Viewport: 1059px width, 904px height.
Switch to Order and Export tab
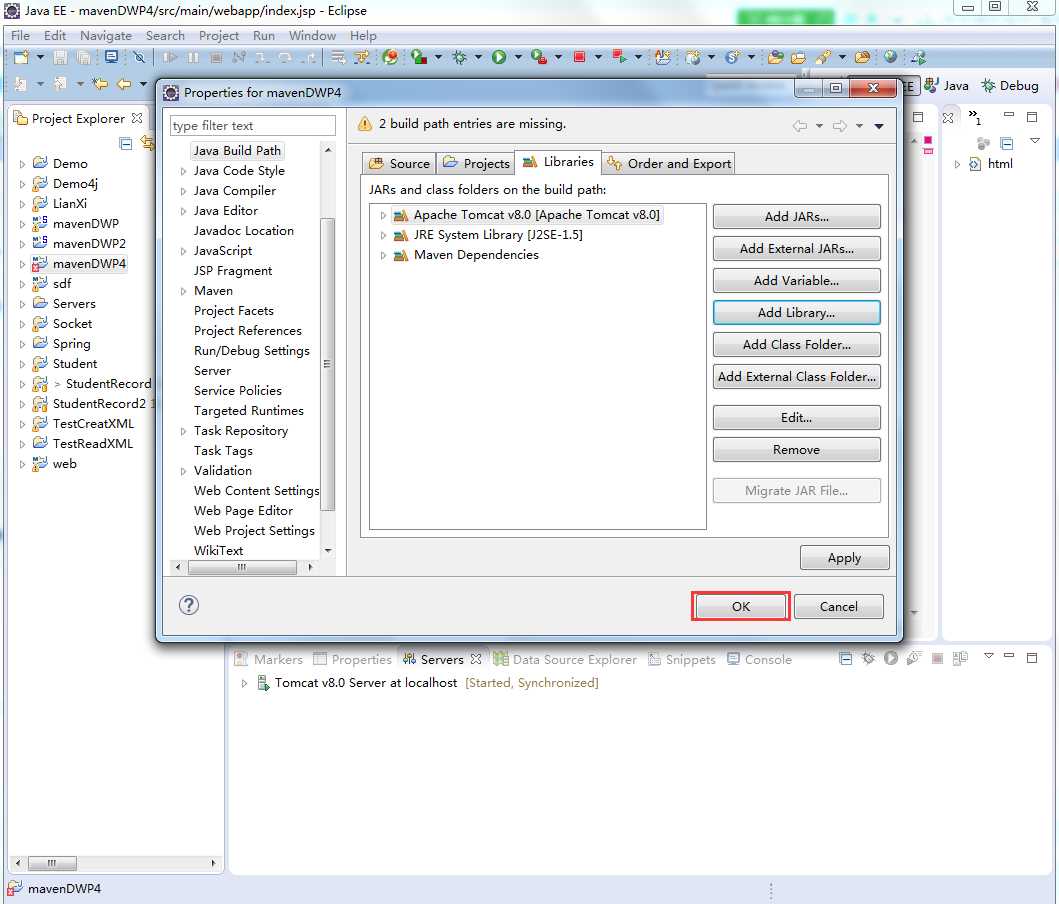[669, 163]
